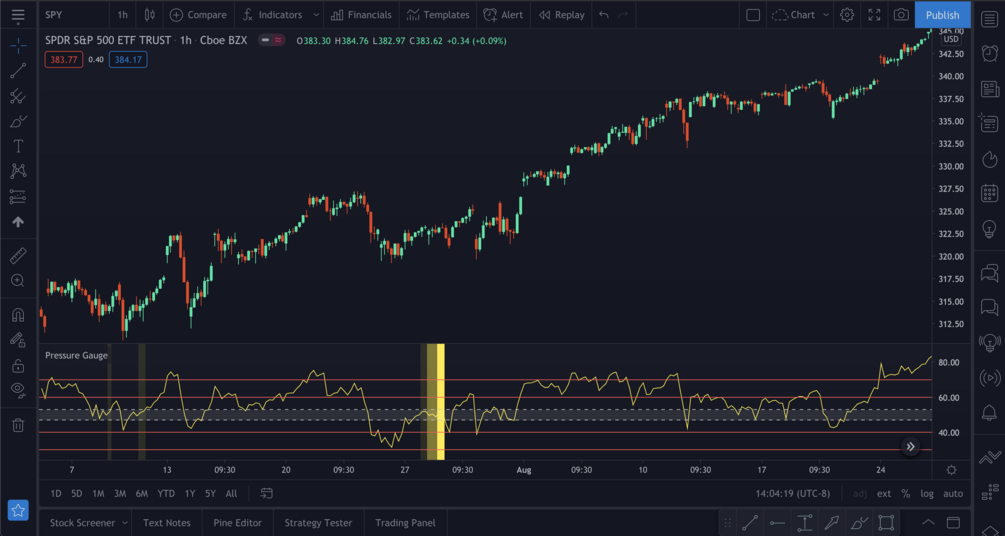Viewport: 1005px width, 536px height.
Task: Click the scroll to latest bar arrows
Action: 910,446
